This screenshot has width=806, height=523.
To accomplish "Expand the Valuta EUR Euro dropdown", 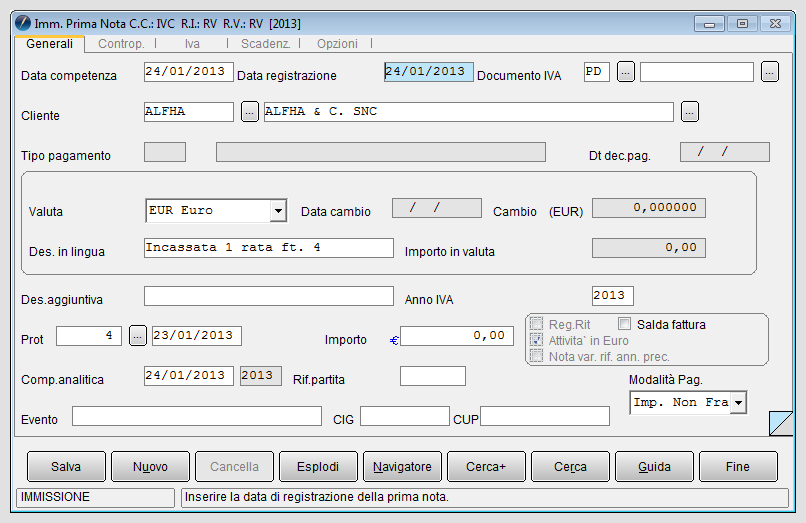I will tap(278, 211).
